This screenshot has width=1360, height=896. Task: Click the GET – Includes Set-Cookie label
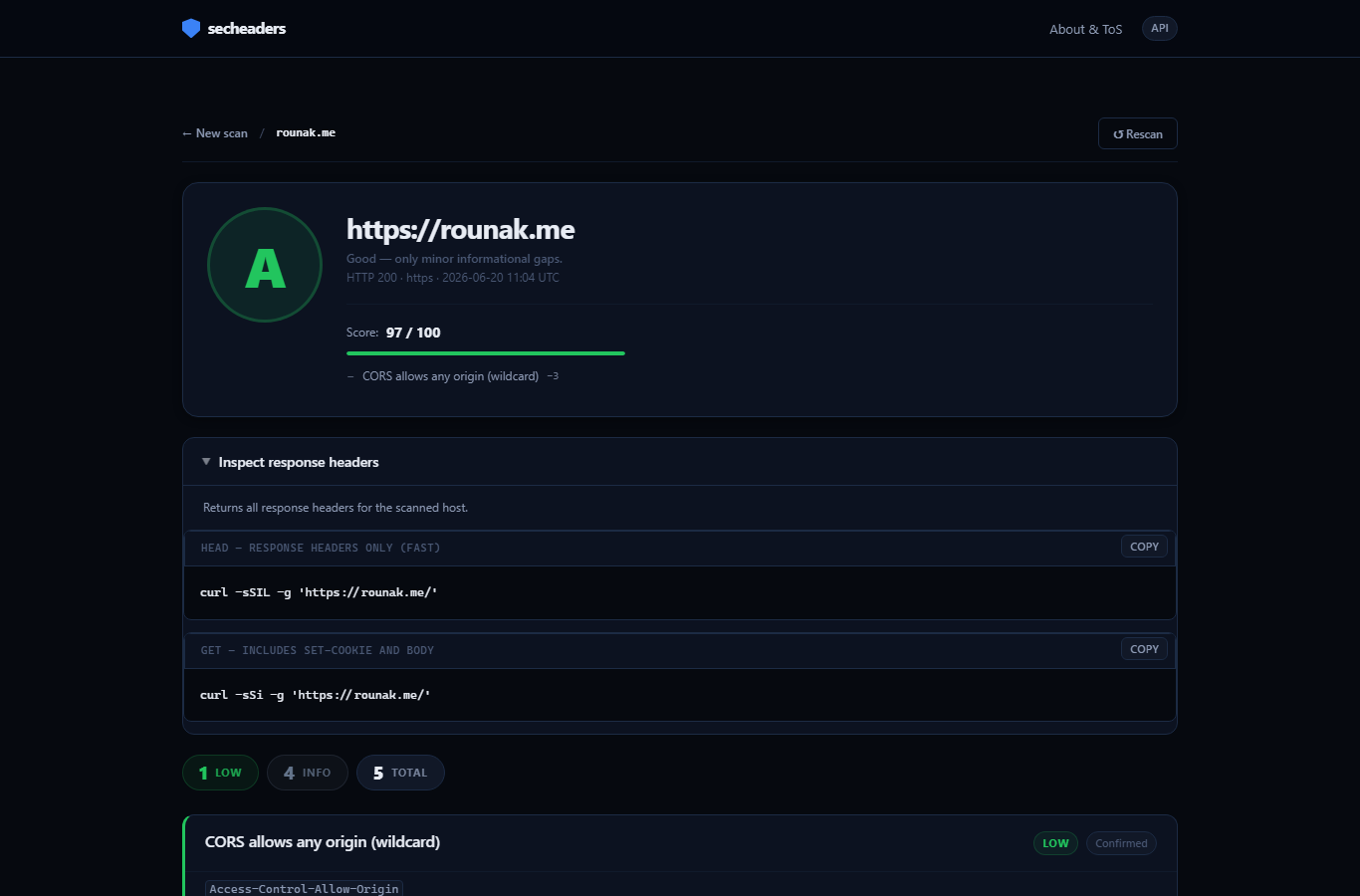coord(318,650)
